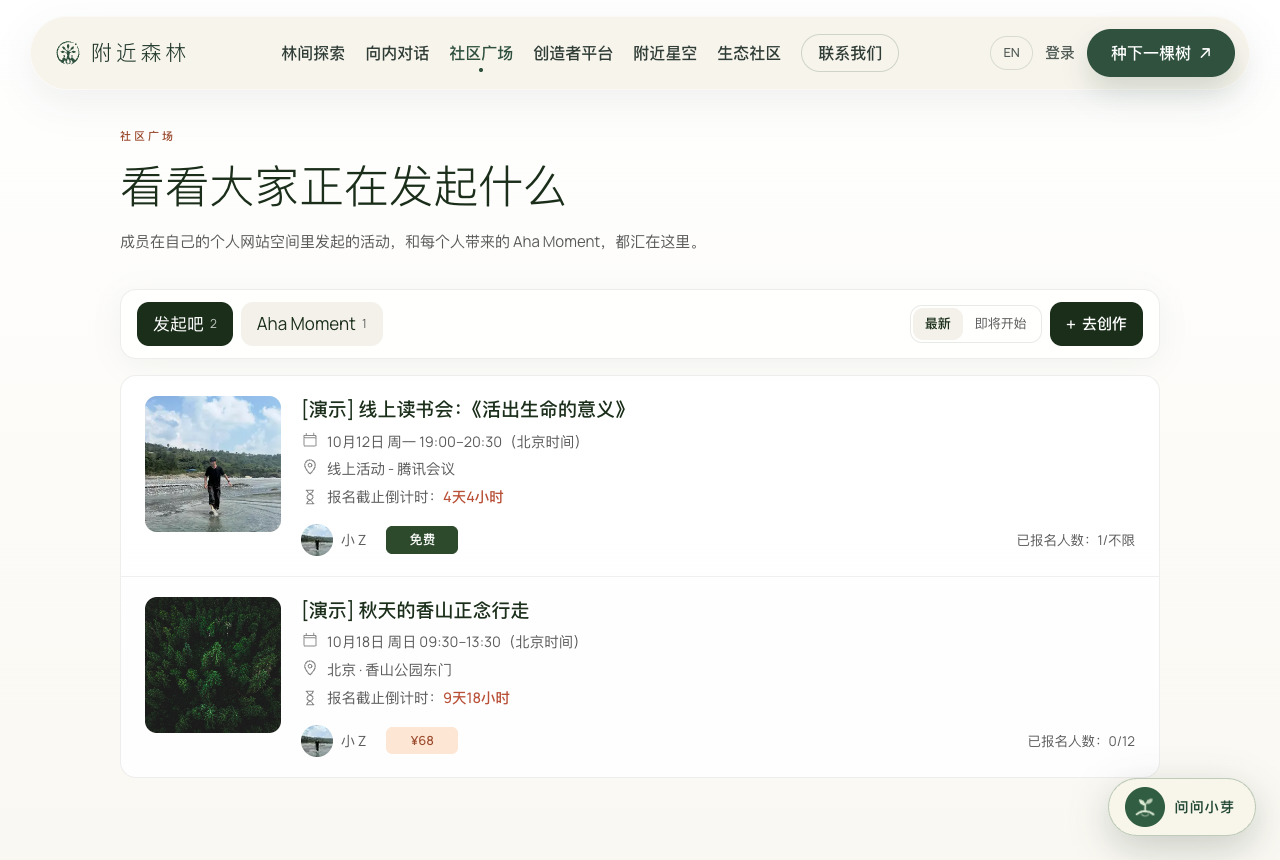Click the hourglass icon beside 9天18小时 countdown
The width and height of the screenshot is (1280, 860).
(310, 697)
